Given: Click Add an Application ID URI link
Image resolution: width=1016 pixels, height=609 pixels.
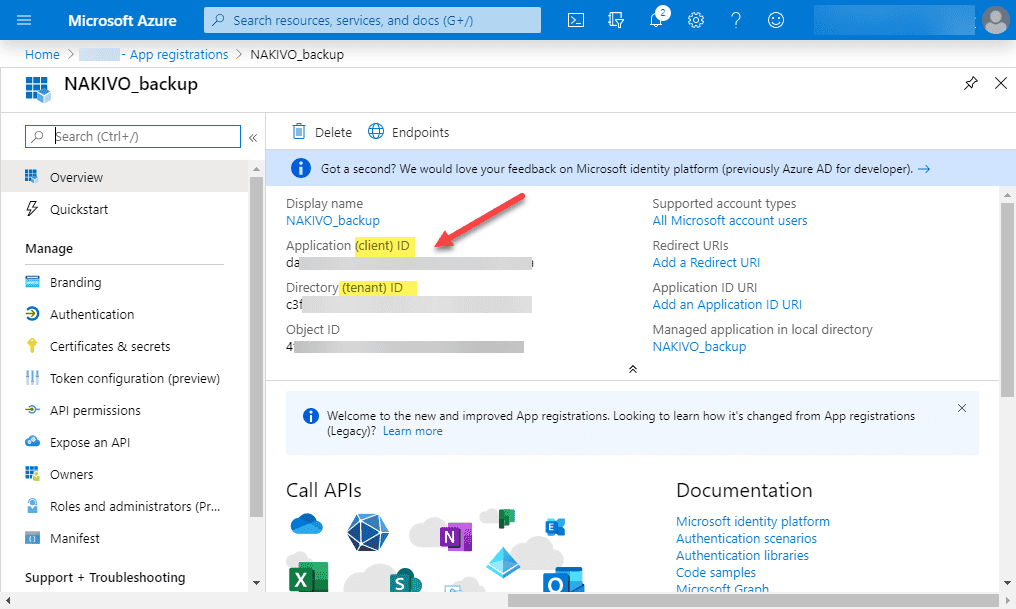Looking at the screenshot, I should click(x=727, y=304).
